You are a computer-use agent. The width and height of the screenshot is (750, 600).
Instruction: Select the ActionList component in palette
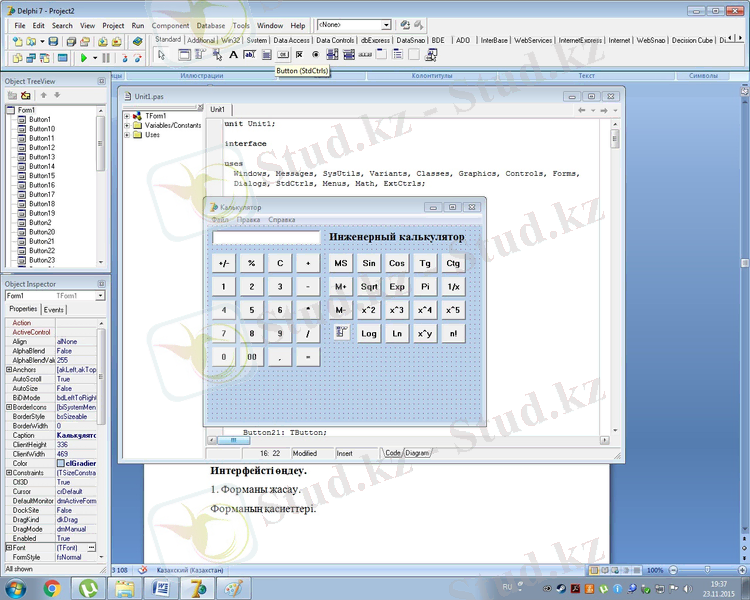(x=430, y=55)
